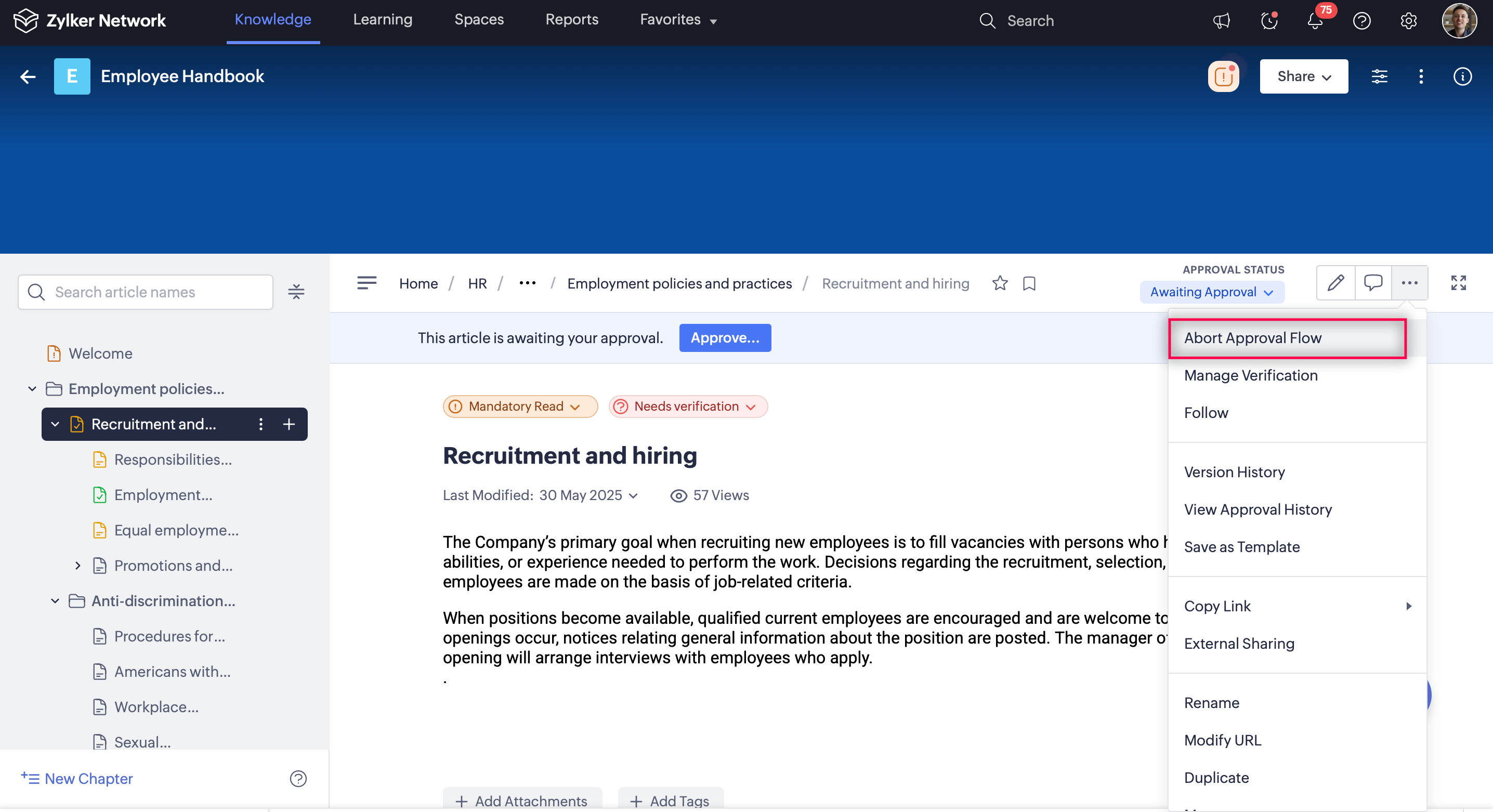Select Abort Approval Flow menu option

[1252, 338]
